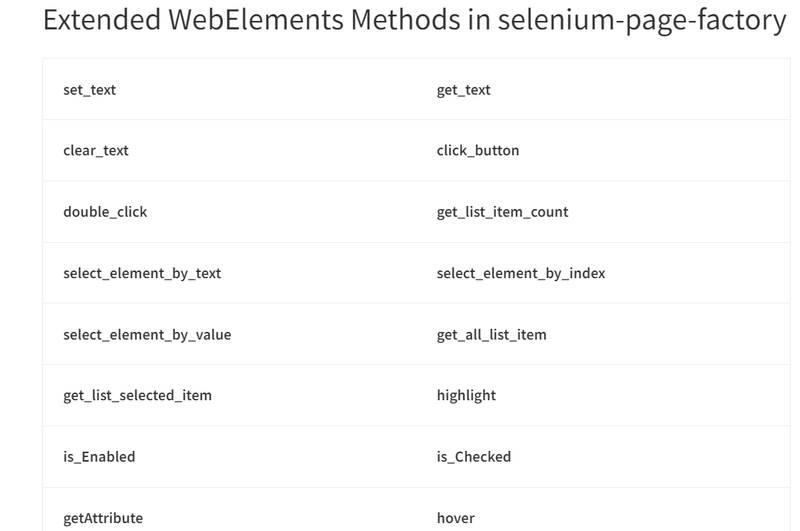Screen dimensions: 800x531
Task: Click the getAttribute table entry
Action: pos(102,517)
